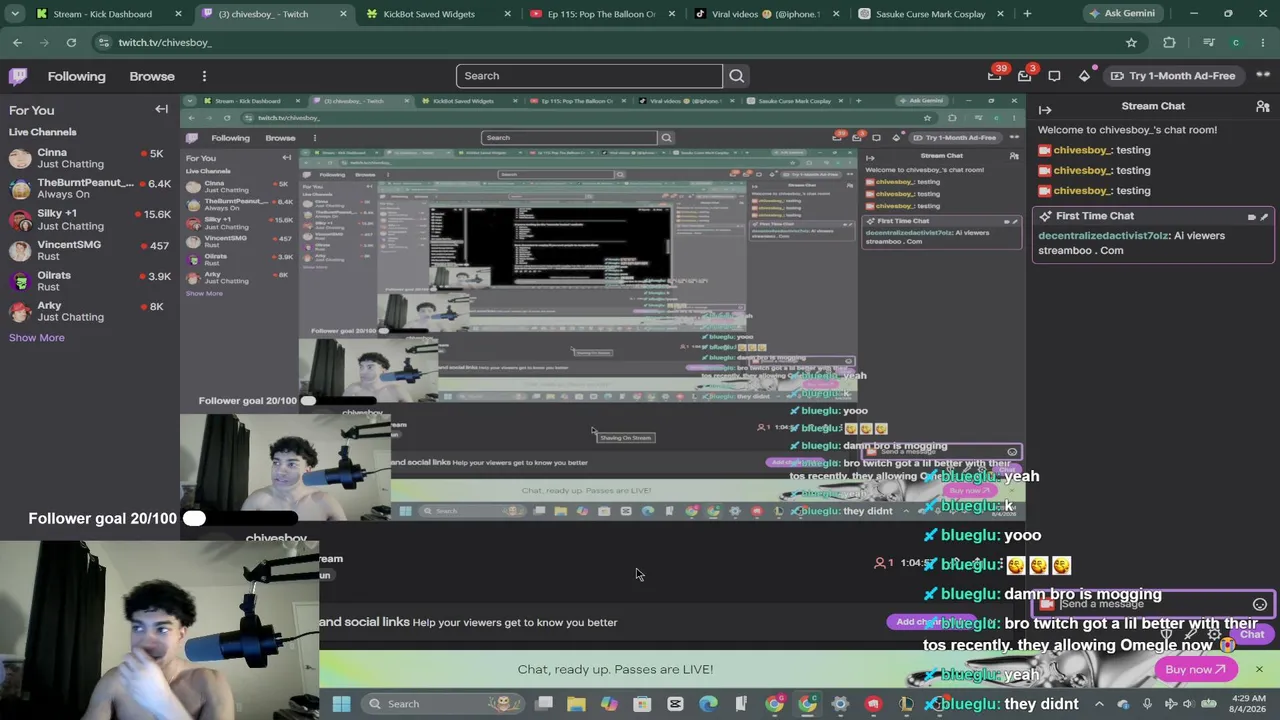Switch to Viral videos TikTok tab
Viewport: 1280px width, 720px height.
765,14
